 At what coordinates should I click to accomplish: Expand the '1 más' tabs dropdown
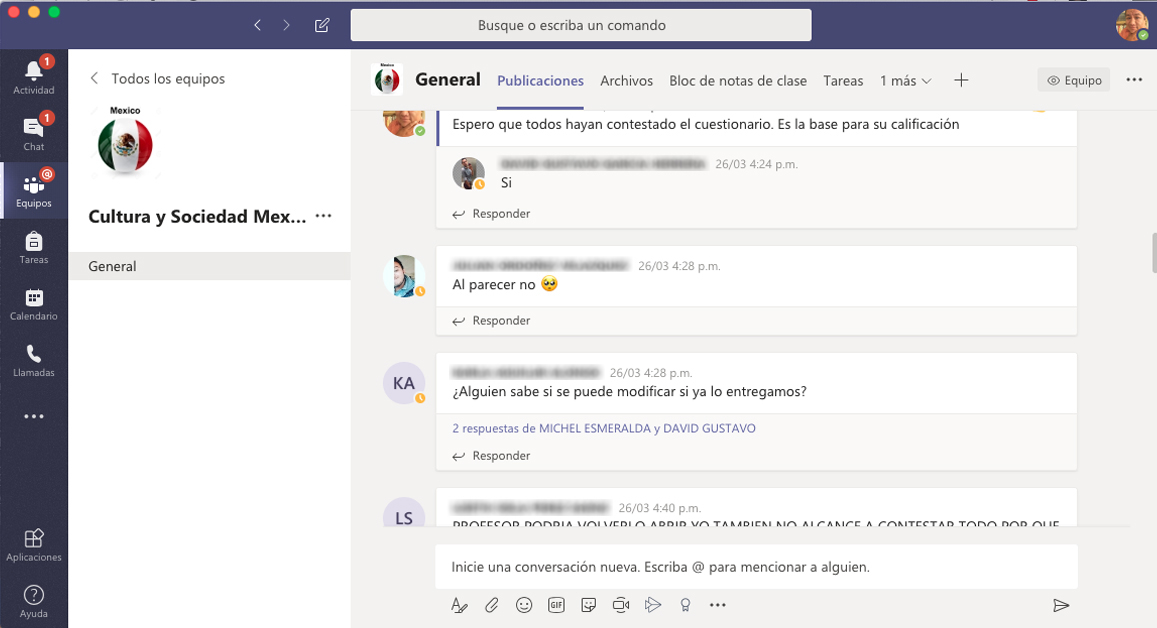tap(905, 81)
